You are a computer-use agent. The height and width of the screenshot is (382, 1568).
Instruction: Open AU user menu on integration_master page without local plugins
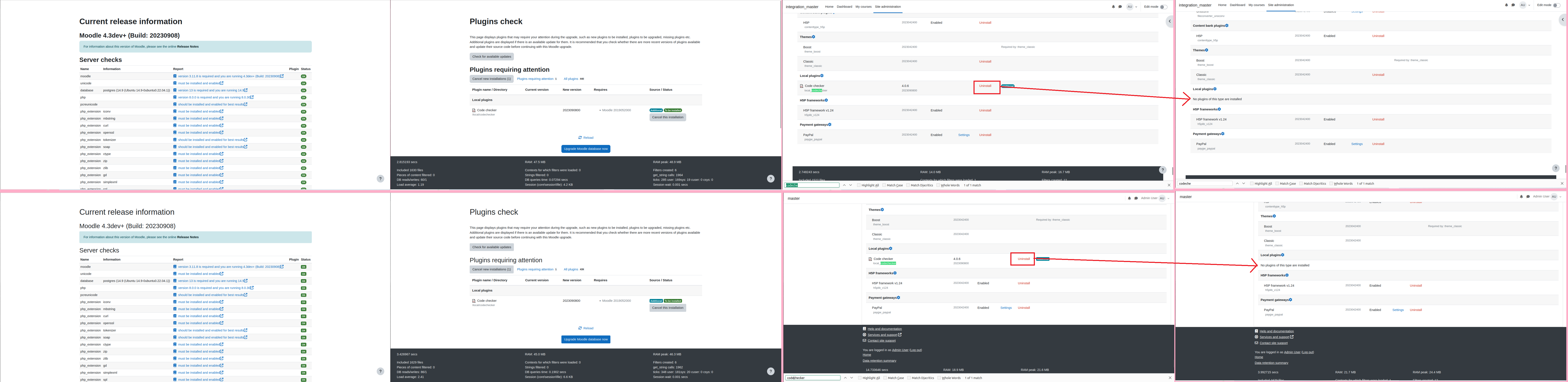(1525, 5)
